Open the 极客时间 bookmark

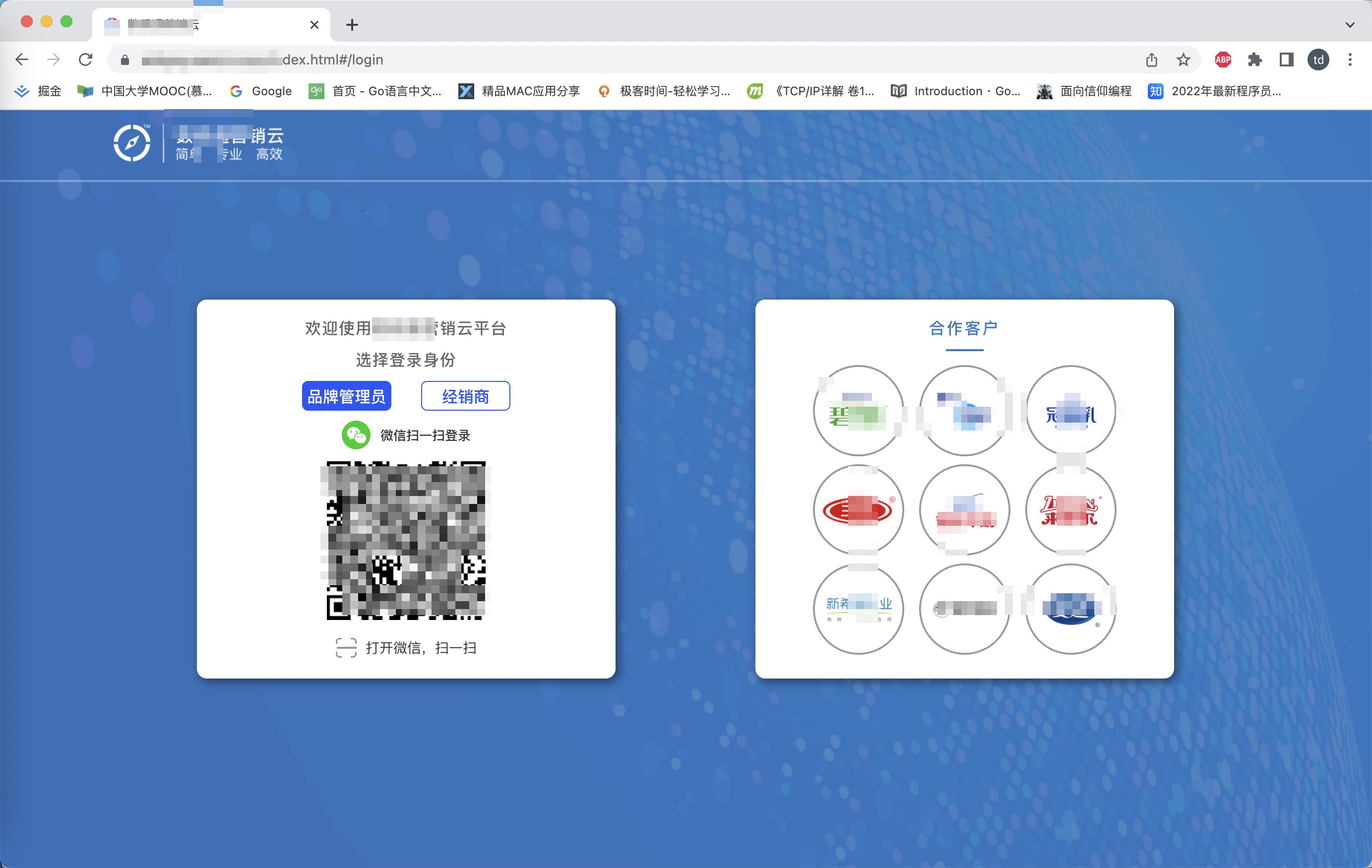(663, 91)
